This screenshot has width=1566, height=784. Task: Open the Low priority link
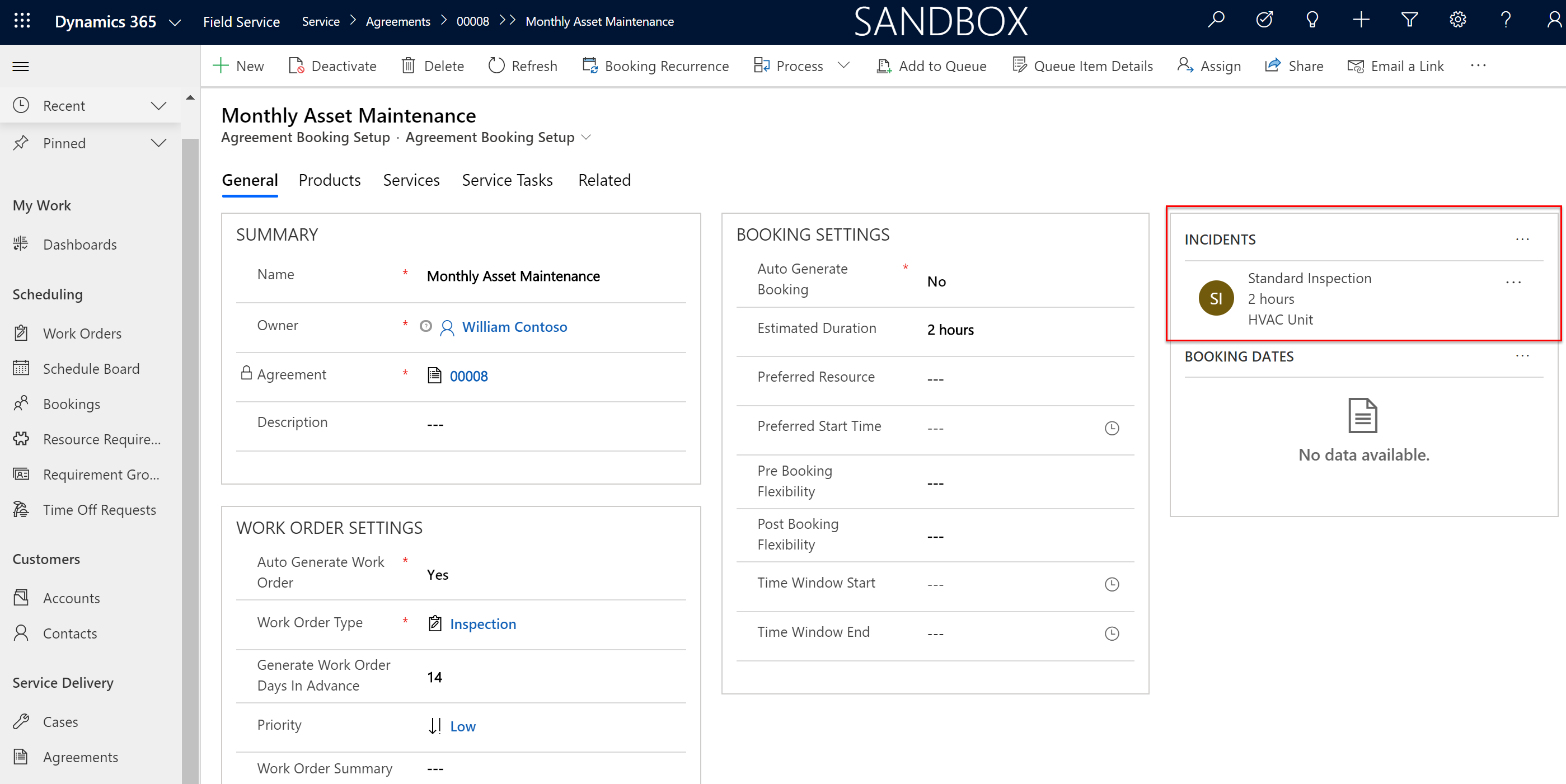463,726
